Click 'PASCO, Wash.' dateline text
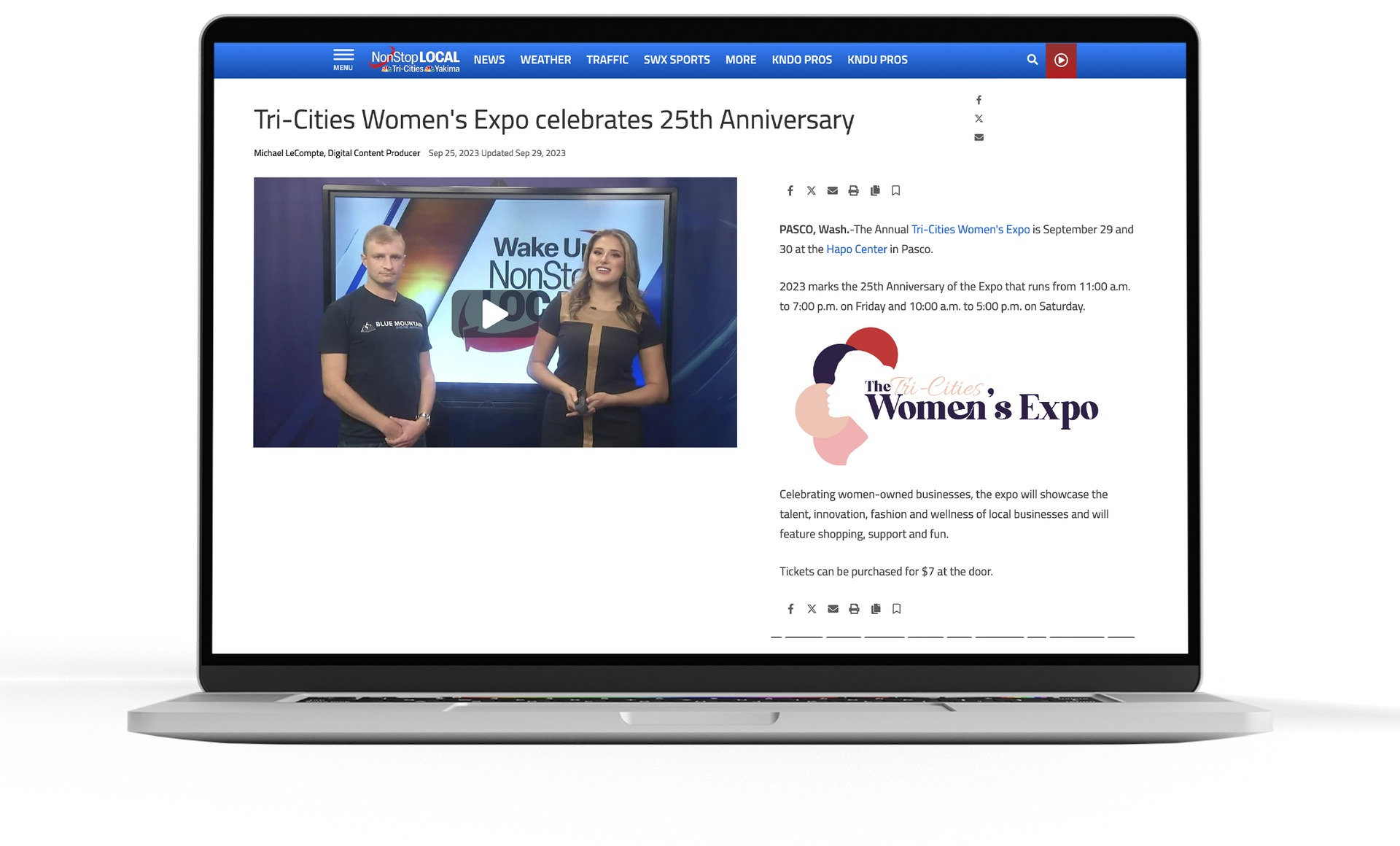The width and height of the screenshot is (1400, 846). click(814, 229)
